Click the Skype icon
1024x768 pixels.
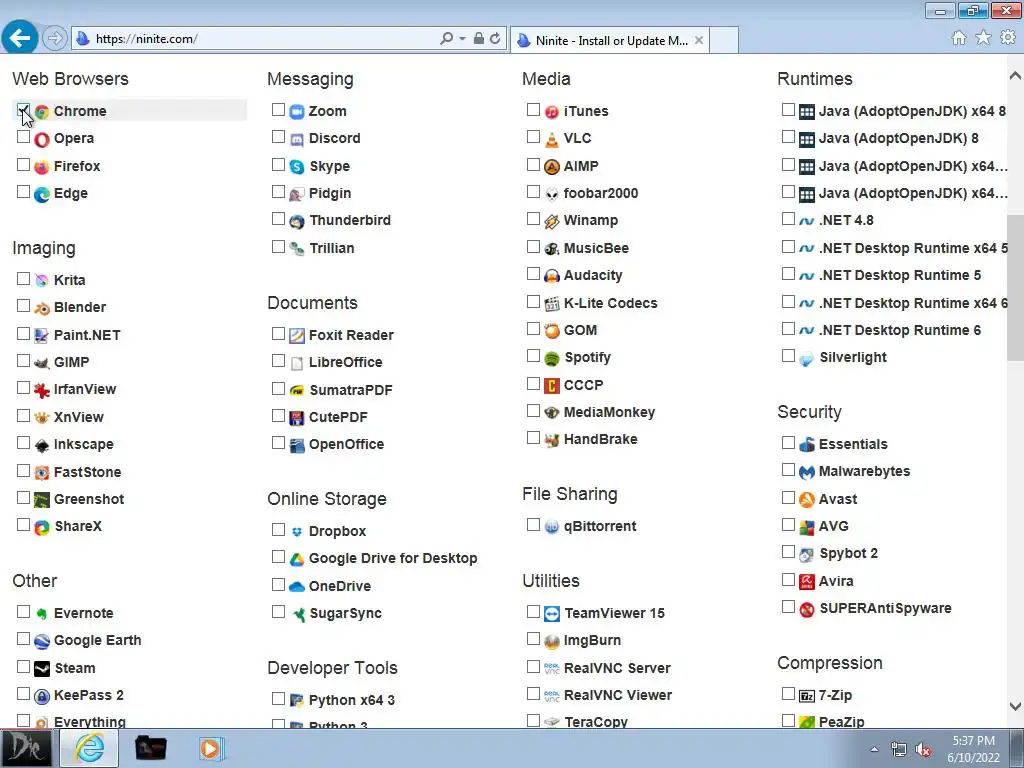pos(296,167)
